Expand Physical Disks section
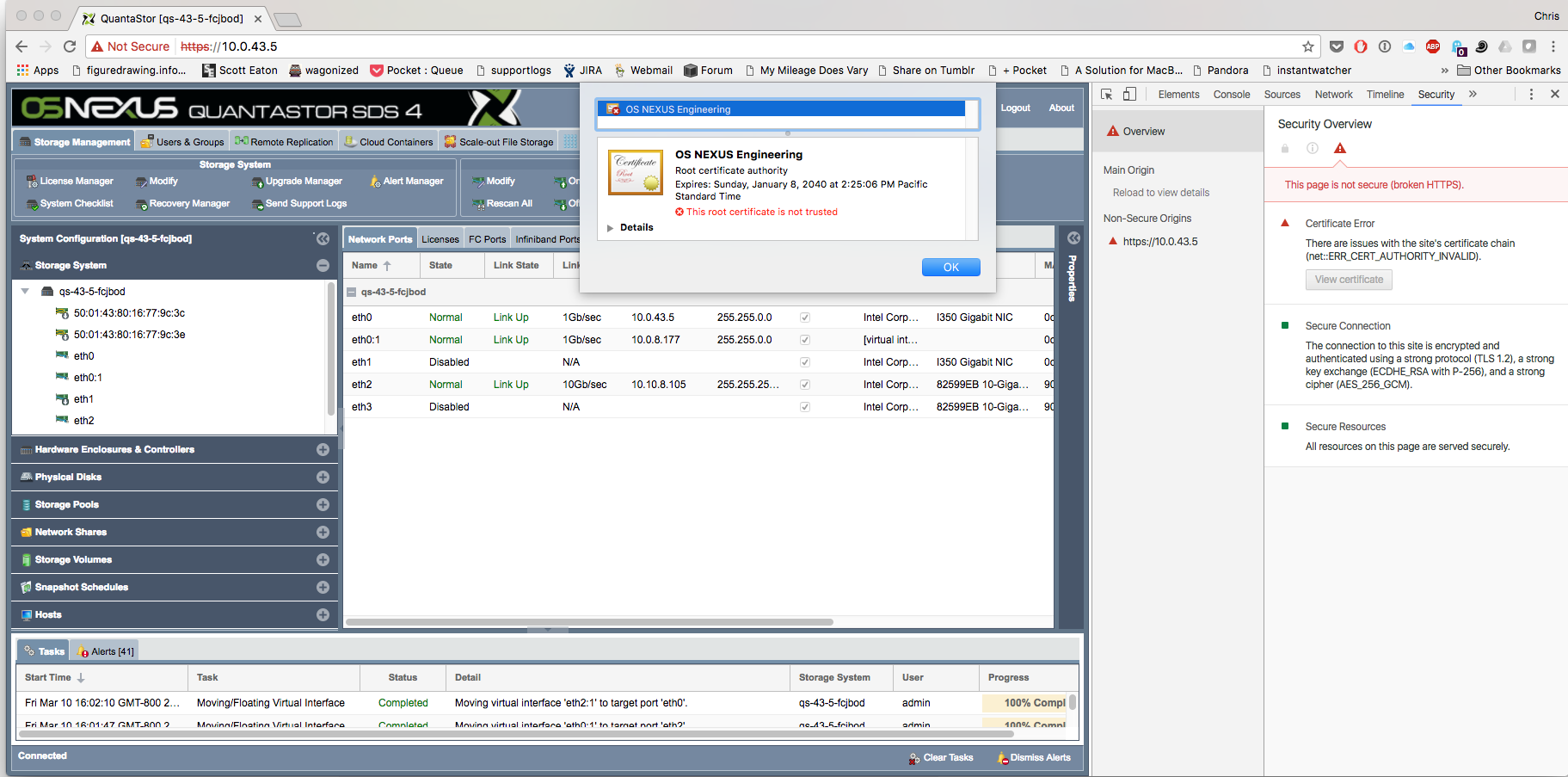 pos(323,478)
